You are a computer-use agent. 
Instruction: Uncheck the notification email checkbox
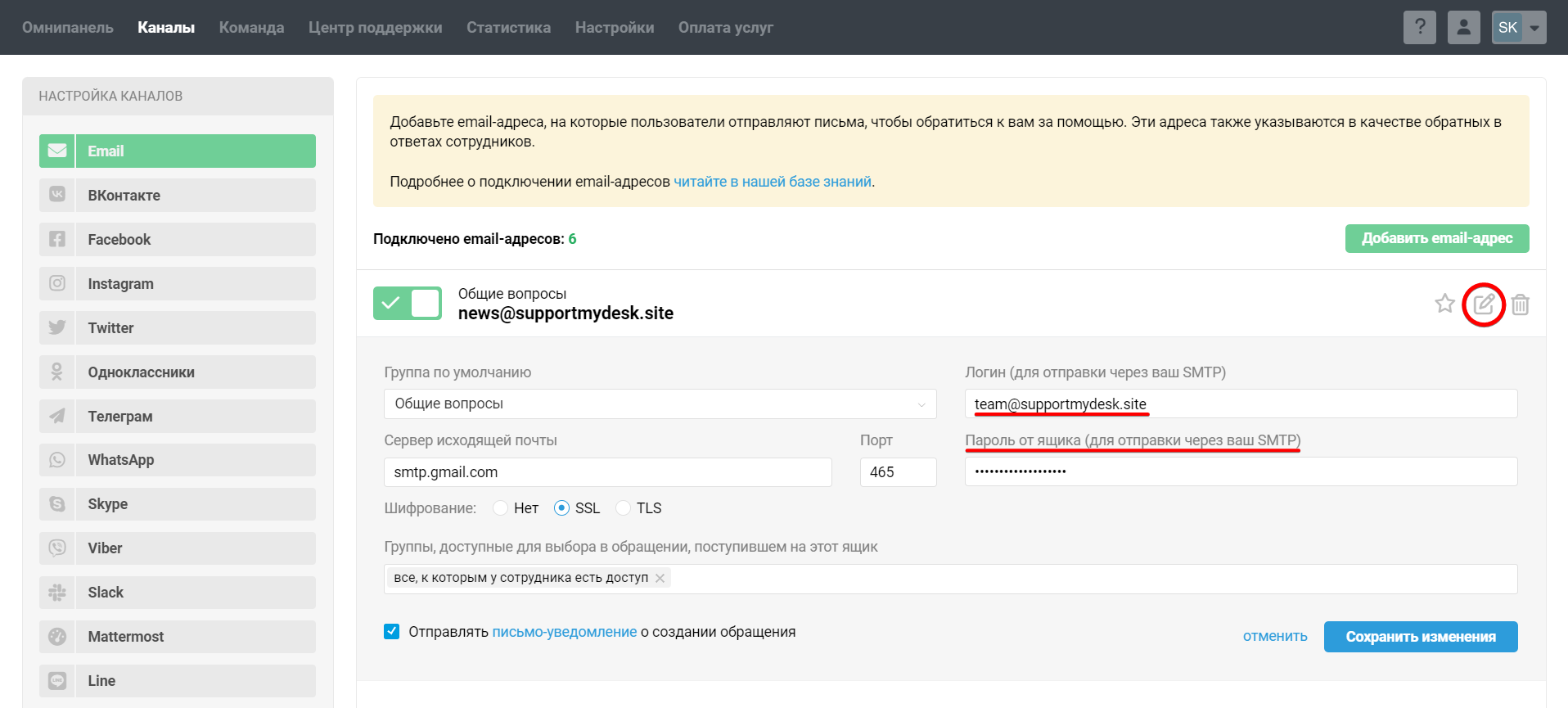point(392,632)
